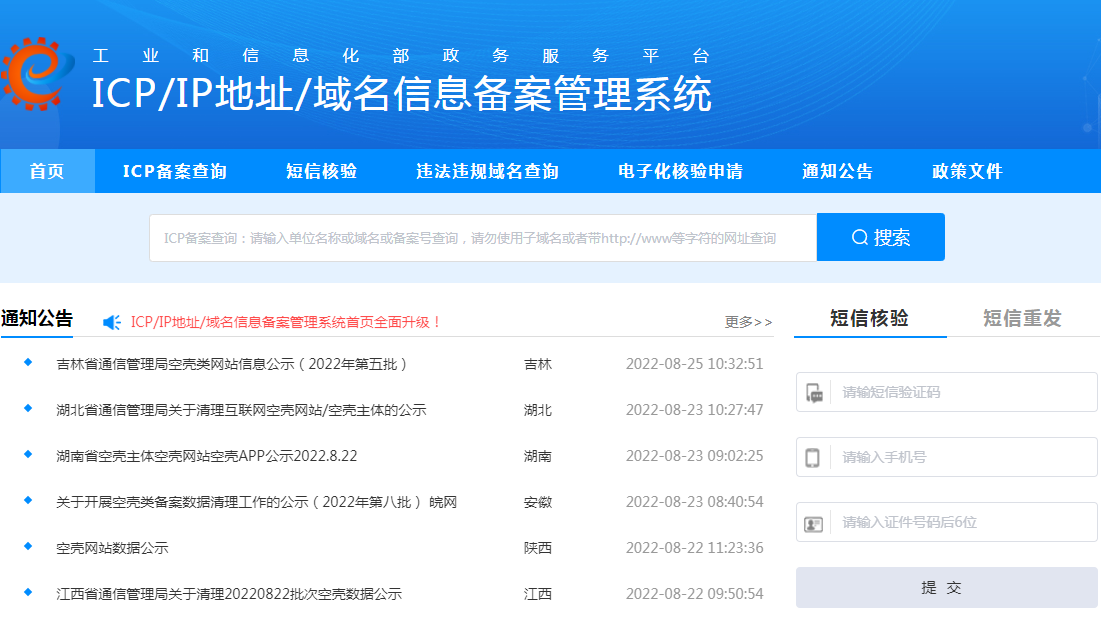Switch to the 短信重发 tab
Image resolution: width=1101 pixels, height=624 pixels.
tap(1022, 319)
